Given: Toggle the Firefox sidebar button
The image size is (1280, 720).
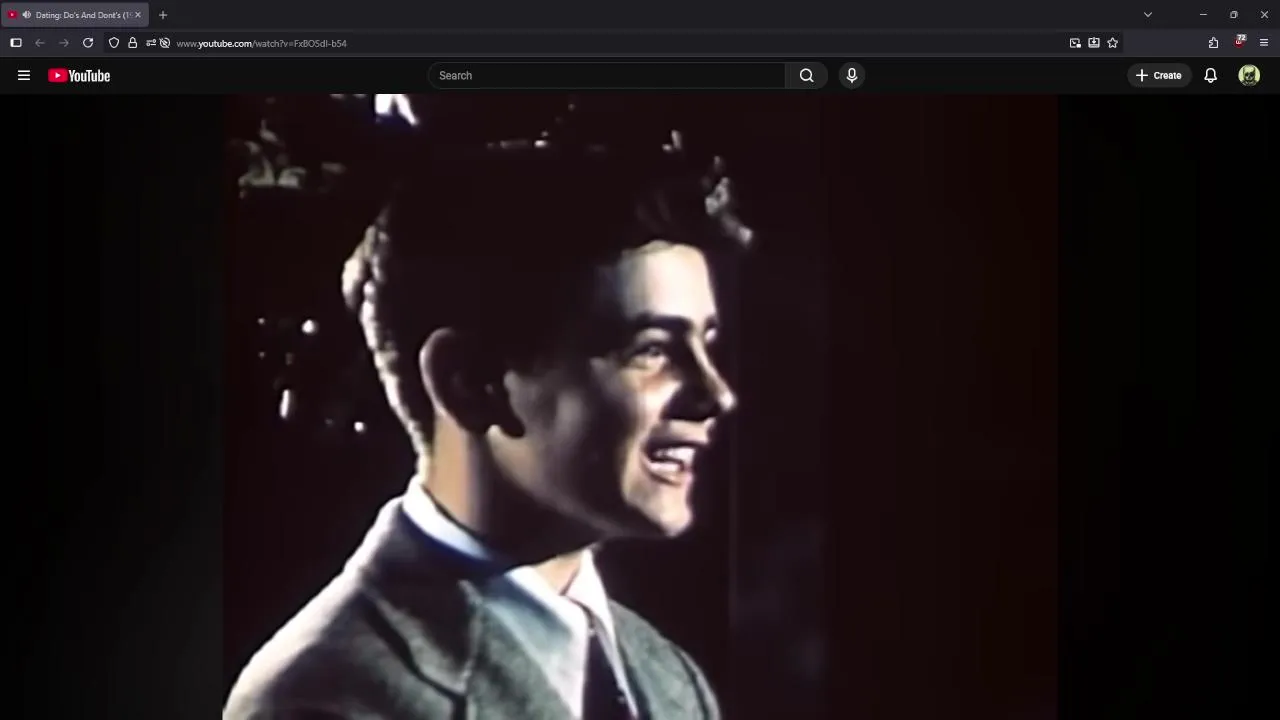Looking at the screenshot, I should click(16, 43).
